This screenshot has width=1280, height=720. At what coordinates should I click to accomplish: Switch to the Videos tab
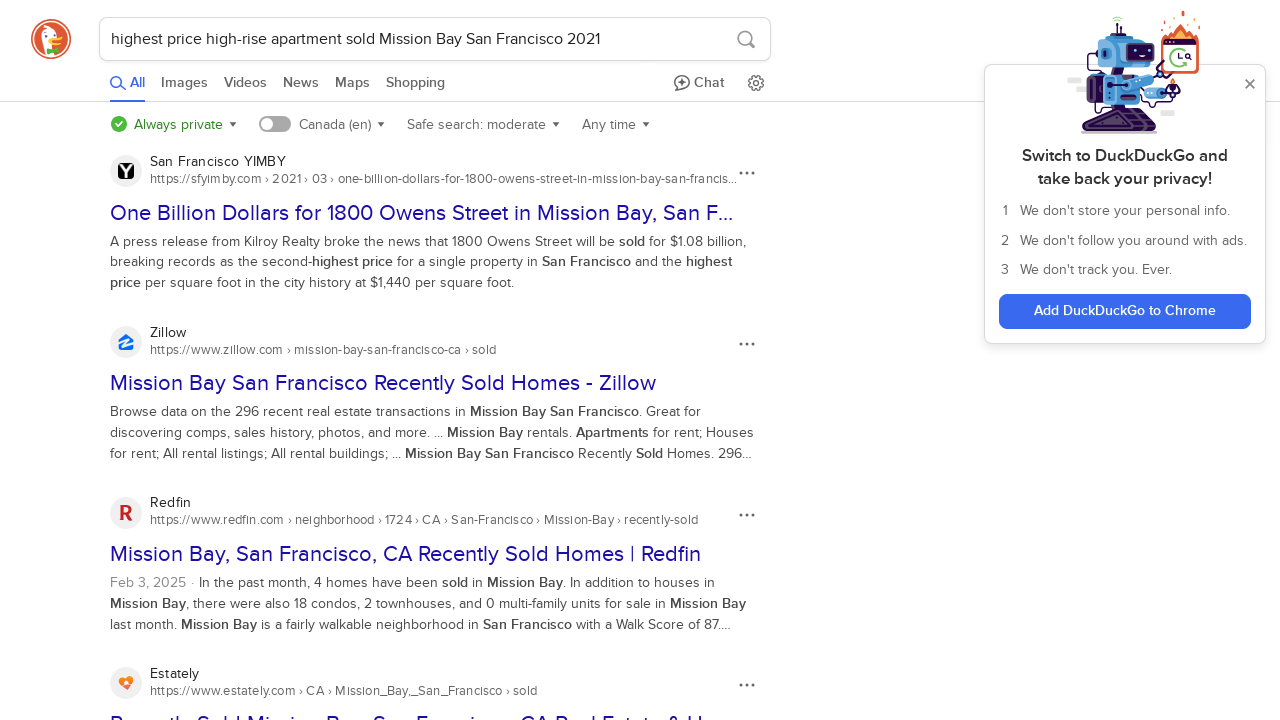click(245, 83)
